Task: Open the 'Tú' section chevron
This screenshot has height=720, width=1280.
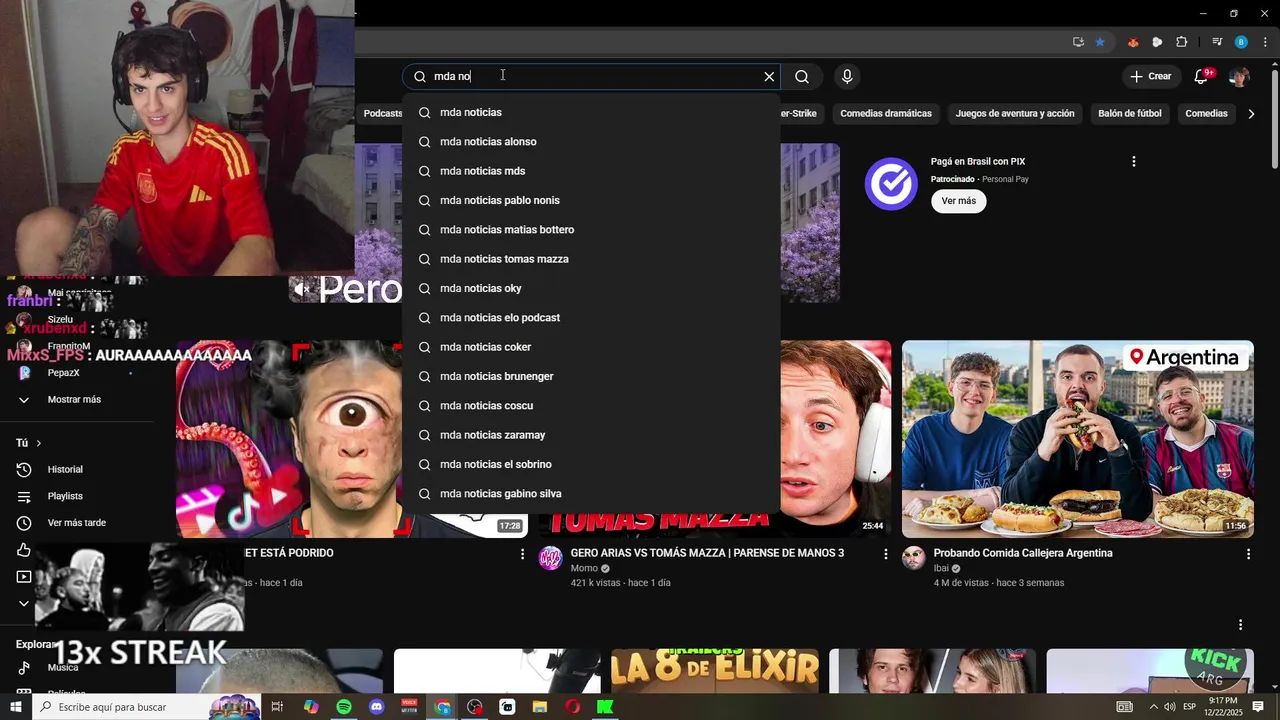Action: coord(39,443)
